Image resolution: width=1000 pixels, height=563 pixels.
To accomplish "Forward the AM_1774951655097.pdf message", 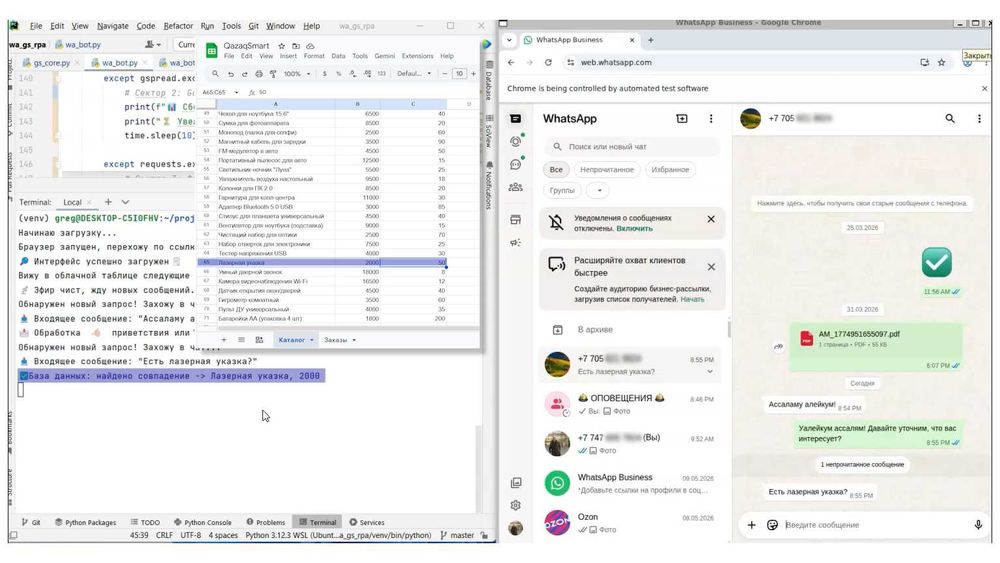I will [778, 347].
